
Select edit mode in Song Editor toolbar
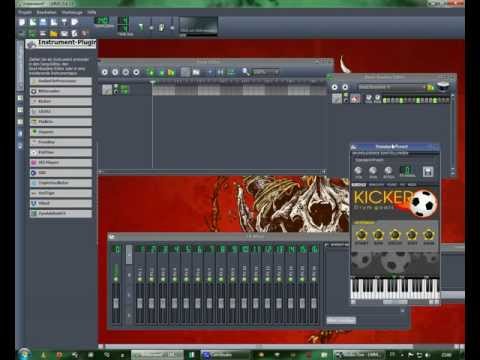click(x=196, y=72)
